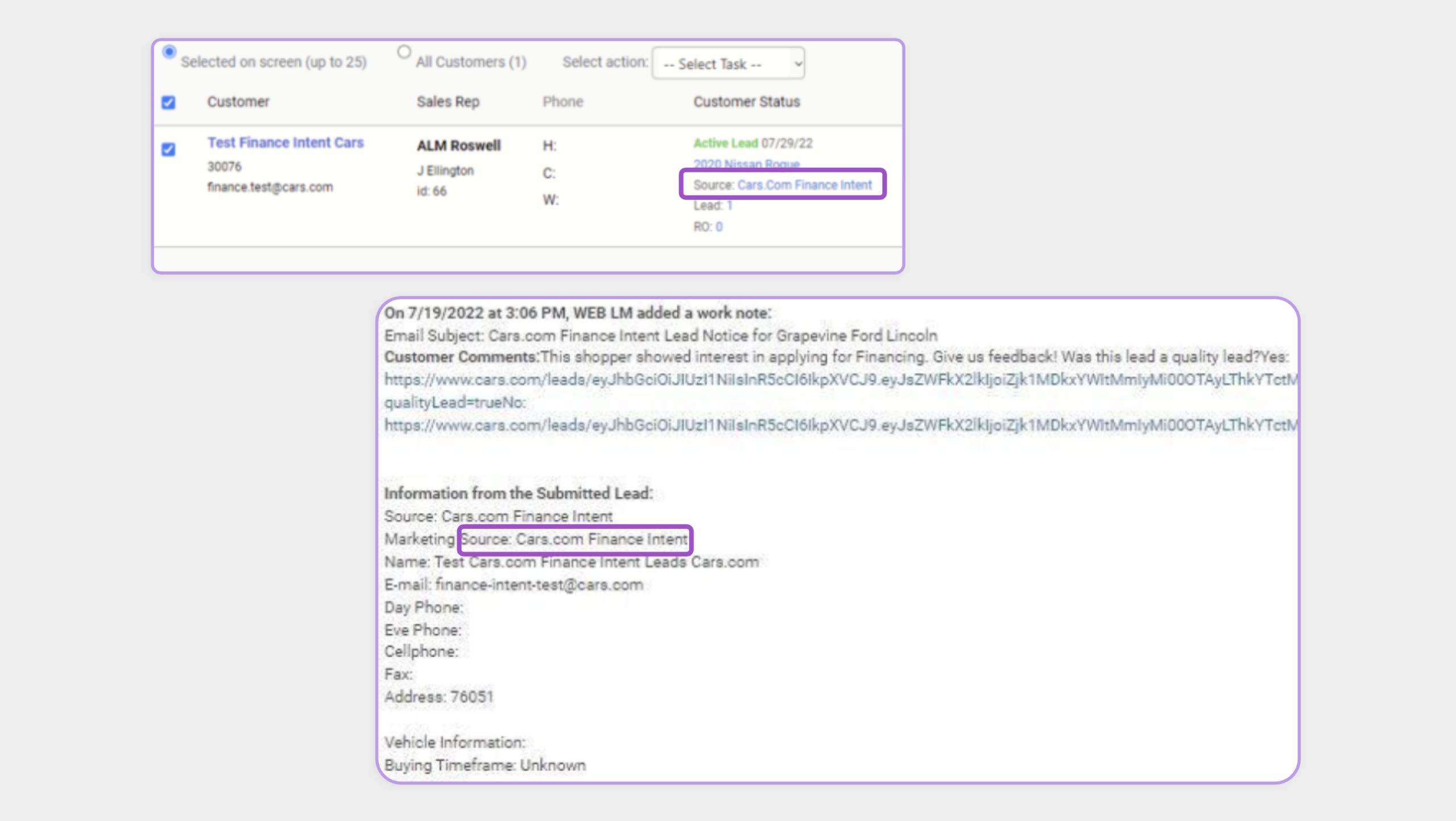This screenshot has height=821, width=1456.
Task: Click the 'Source: Cars.com Finance Intent' line under Submitted Lead
Action: click(x=498, y=516)
